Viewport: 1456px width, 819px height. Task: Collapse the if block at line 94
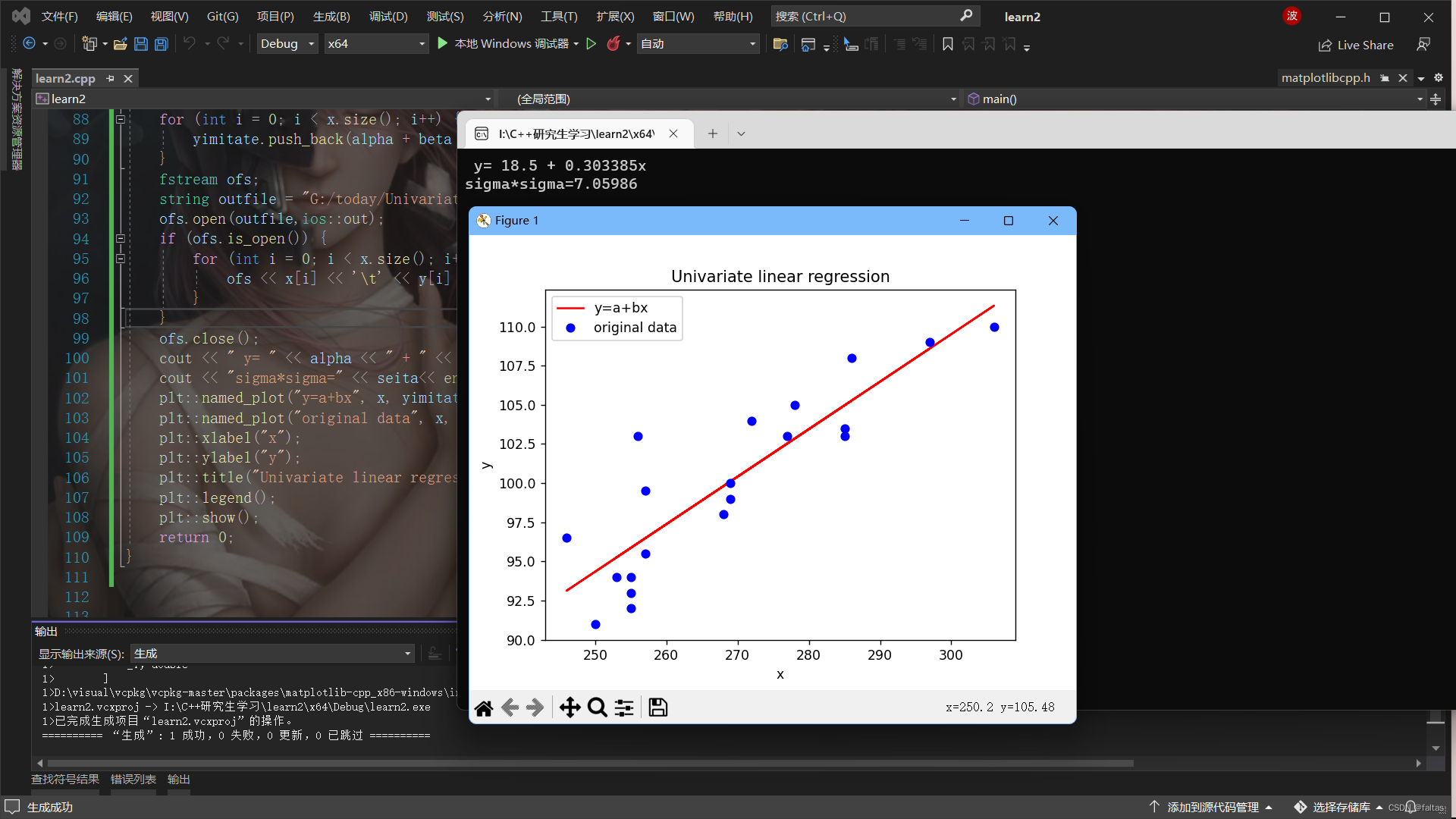click(x=120, y=238)
